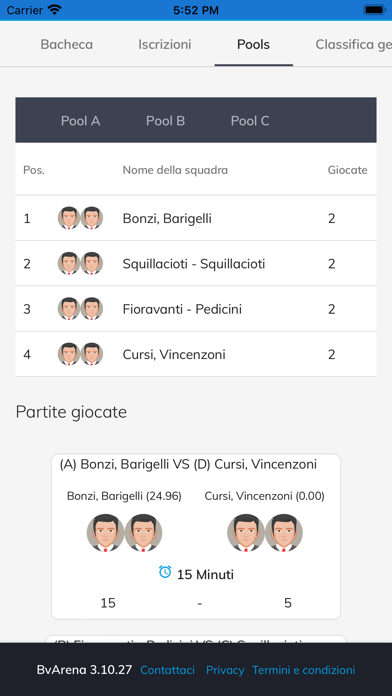
Task: Switch to the Bacheca tab
Action: point(67,44)
